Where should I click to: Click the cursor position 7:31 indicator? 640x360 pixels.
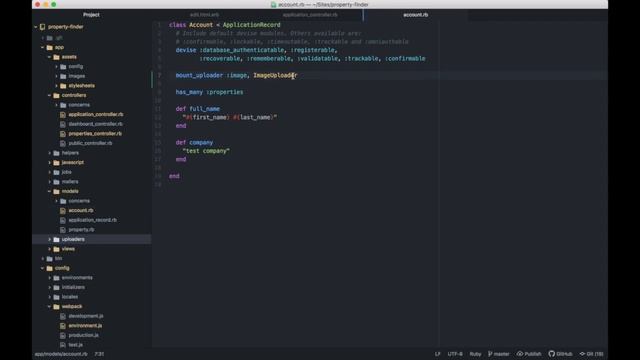point(99,354)
